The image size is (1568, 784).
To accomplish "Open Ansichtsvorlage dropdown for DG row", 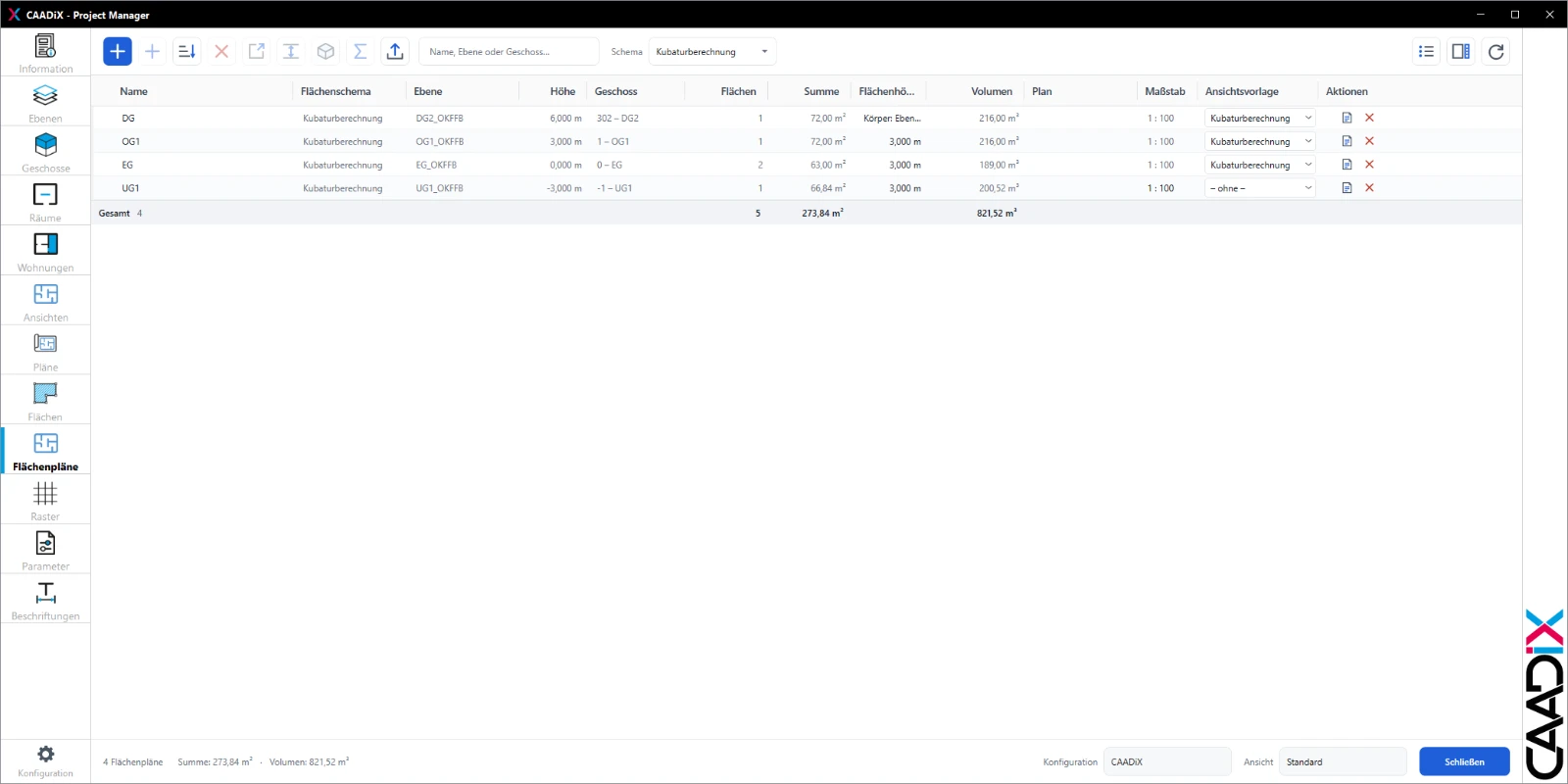I will click(1259, 118).
